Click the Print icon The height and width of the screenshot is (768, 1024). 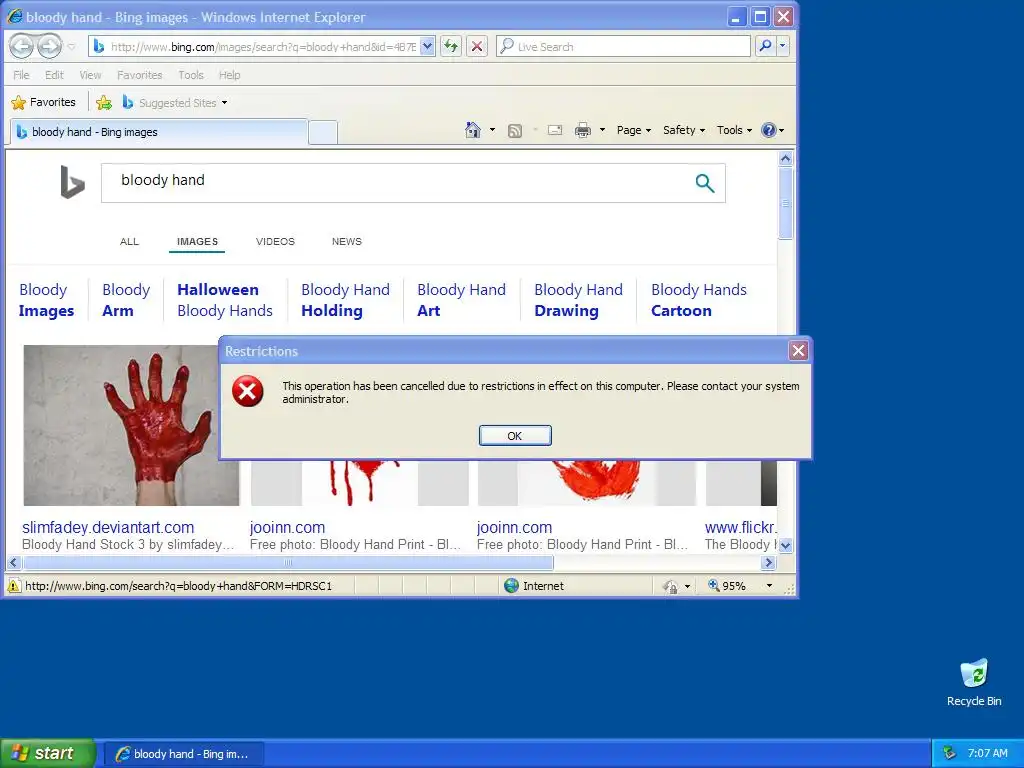583,130
